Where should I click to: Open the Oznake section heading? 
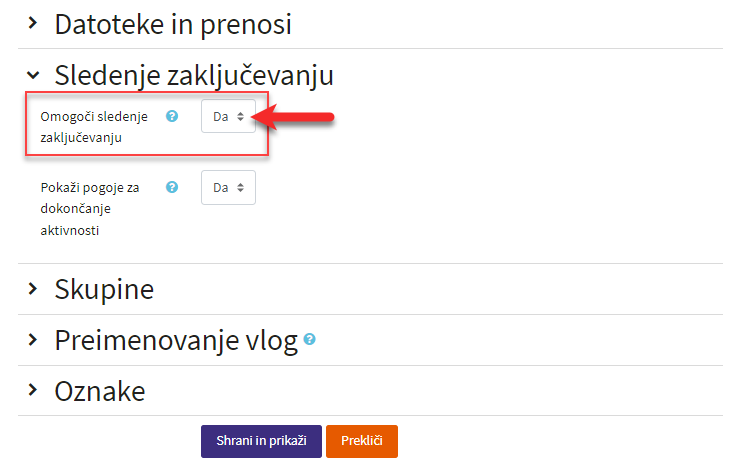(100, 392)
